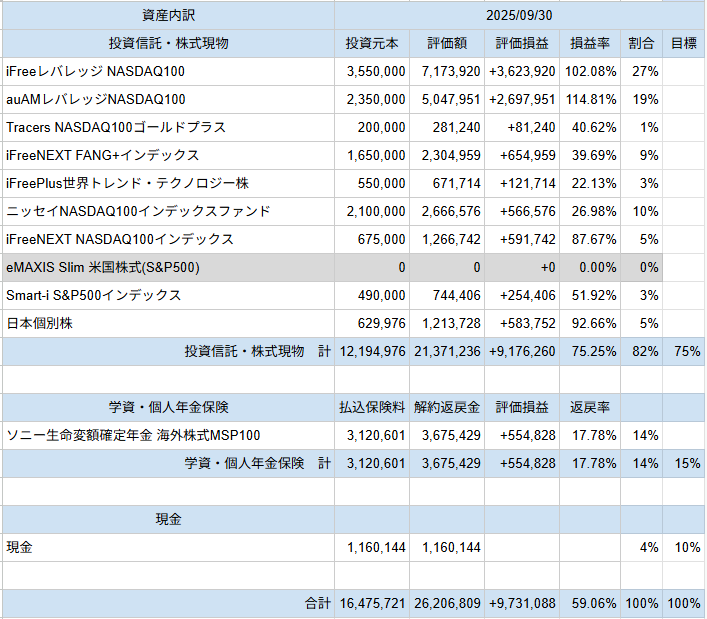Select the iFreeレバレッジ NASDAQ100 fund name cell
The width and height of the screenshot is (707, 619).
coord(168,72)
